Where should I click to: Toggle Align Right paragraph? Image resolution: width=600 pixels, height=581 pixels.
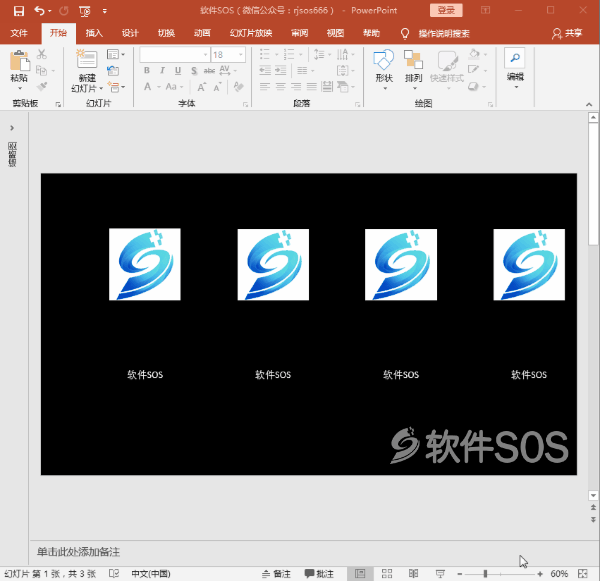pyautogui.click(x=296, y=87)
